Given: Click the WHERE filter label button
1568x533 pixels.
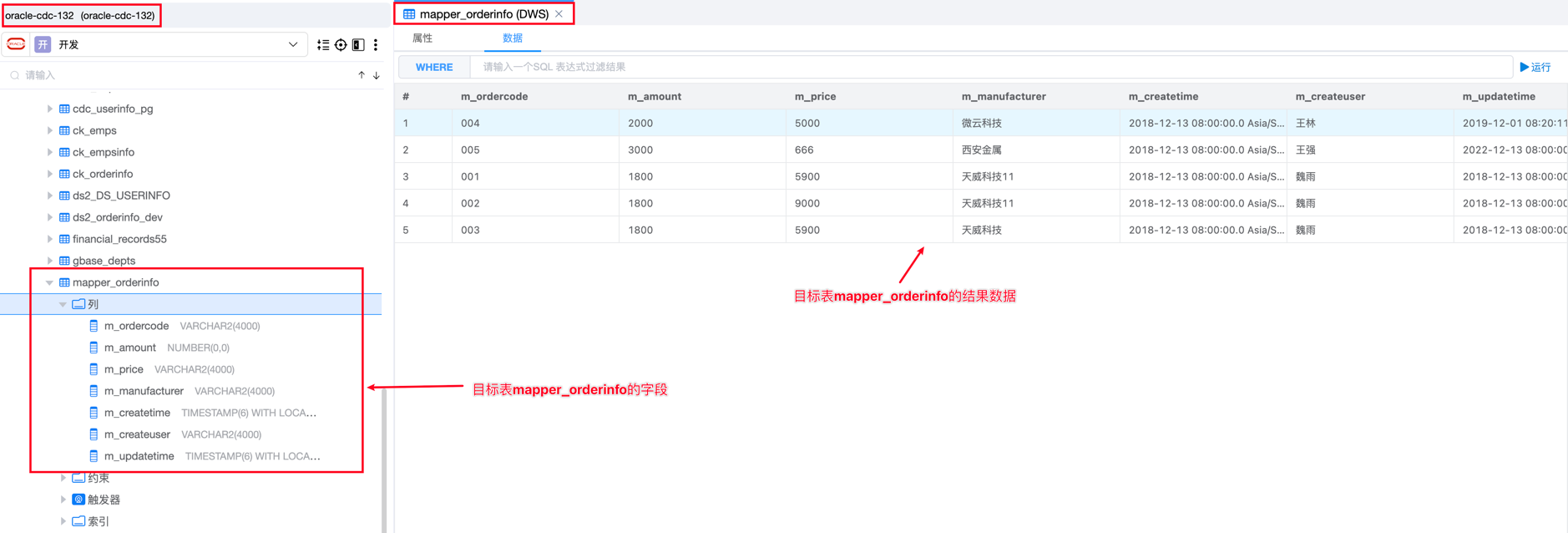Looking at the screenshot, I should [x=434, y=67].
